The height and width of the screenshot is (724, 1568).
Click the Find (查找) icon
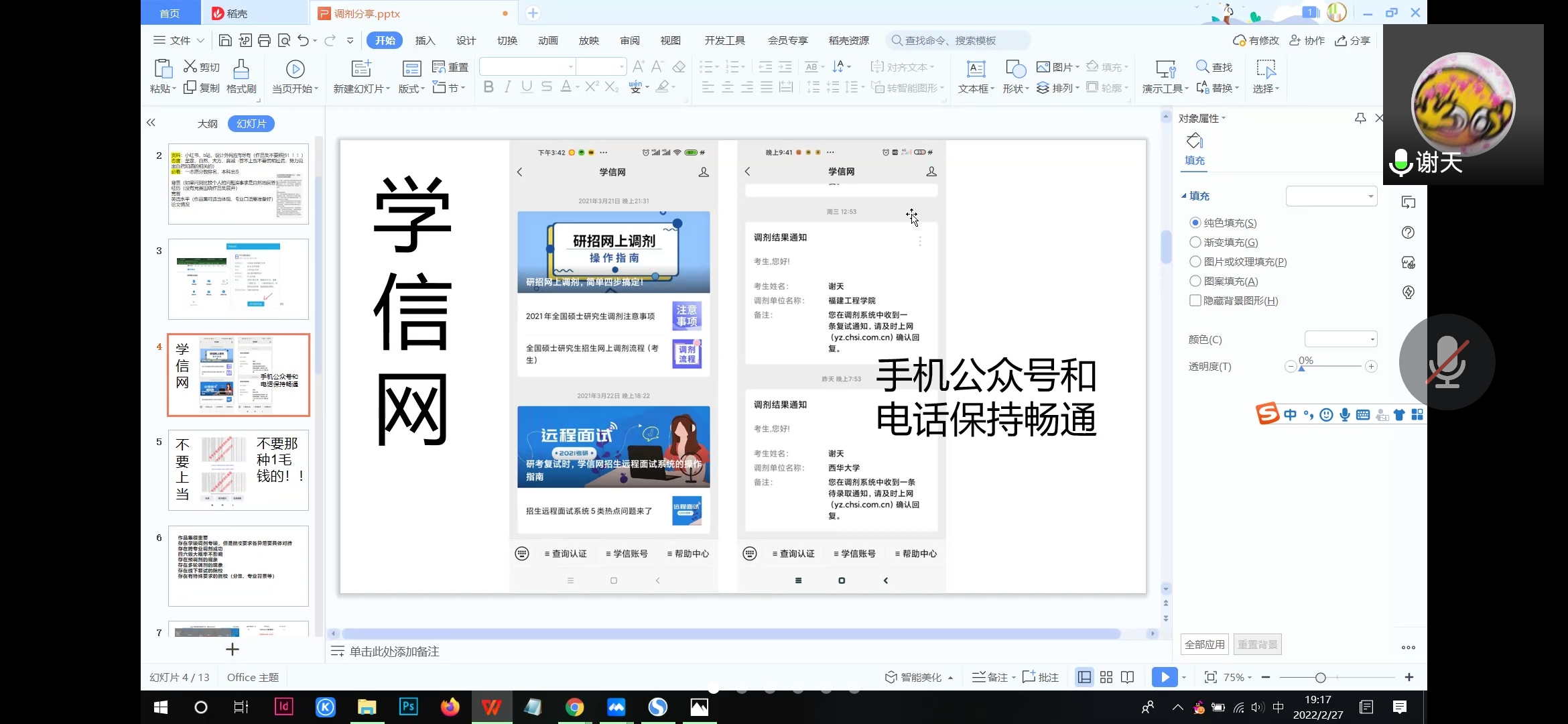(1202, 67)
